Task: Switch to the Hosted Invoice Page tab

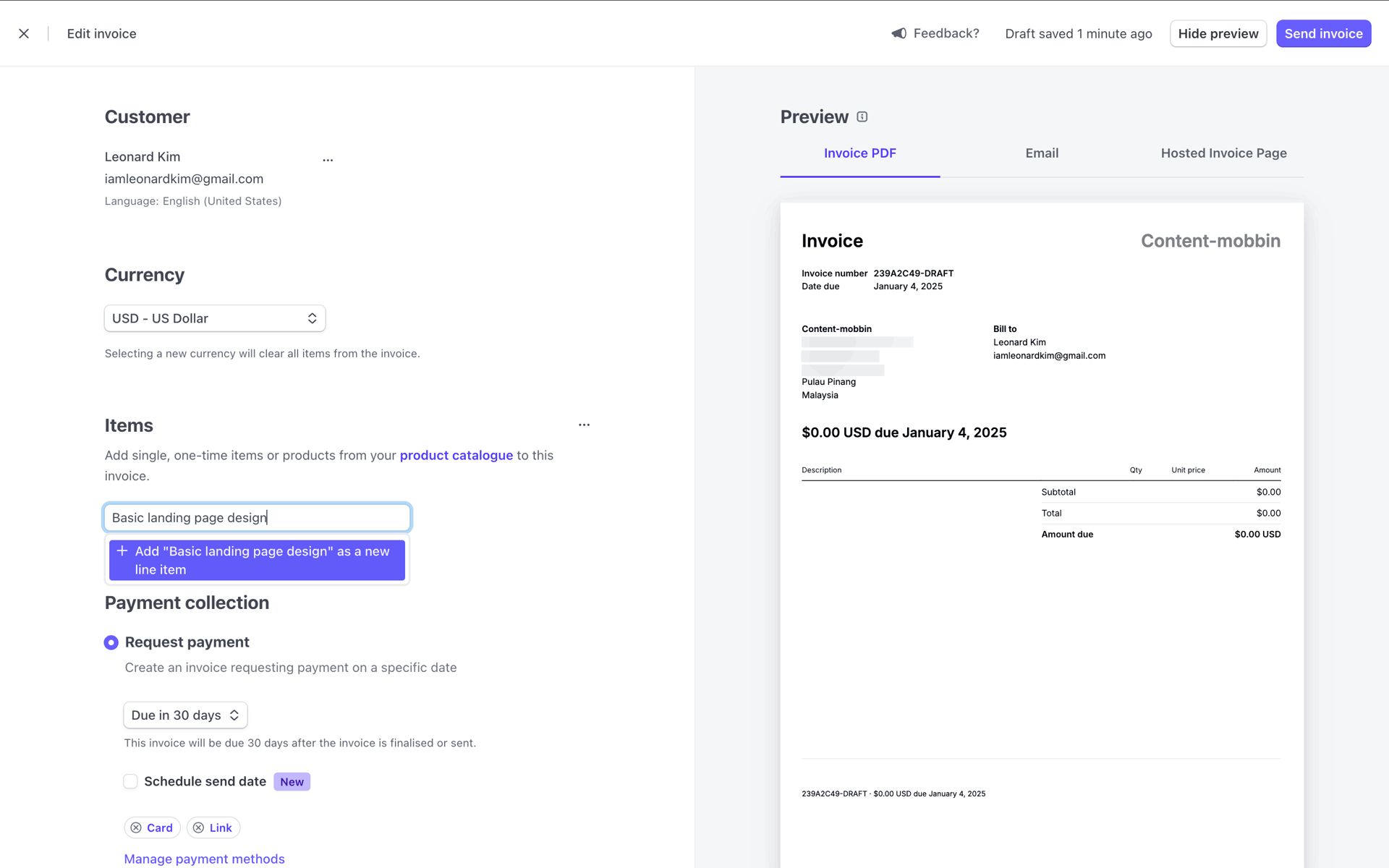Action: pos(1223,153)
